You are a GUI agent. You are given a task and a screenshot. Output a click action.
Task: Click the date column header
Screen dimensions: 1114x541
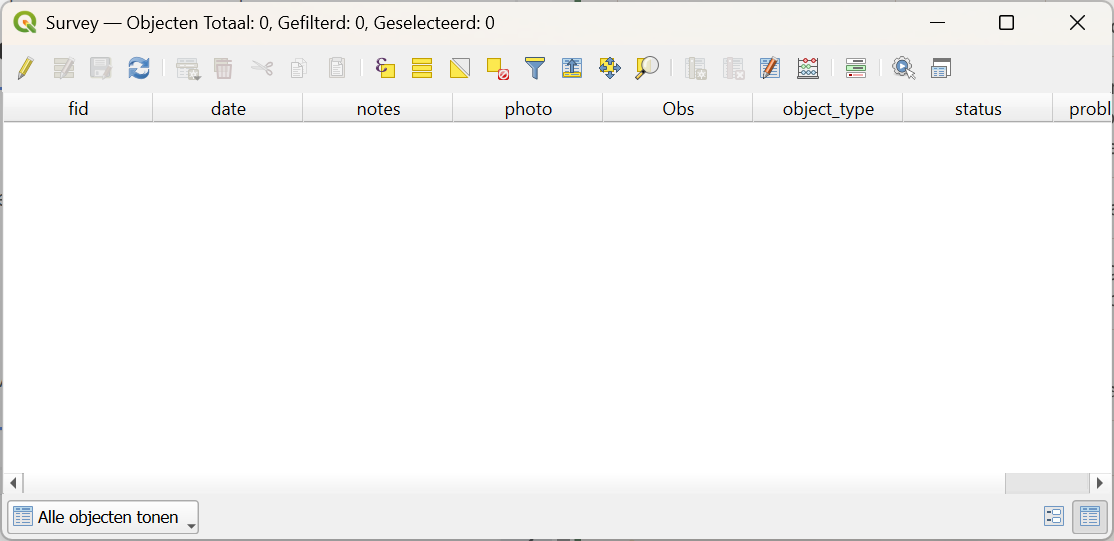(228, 109)
